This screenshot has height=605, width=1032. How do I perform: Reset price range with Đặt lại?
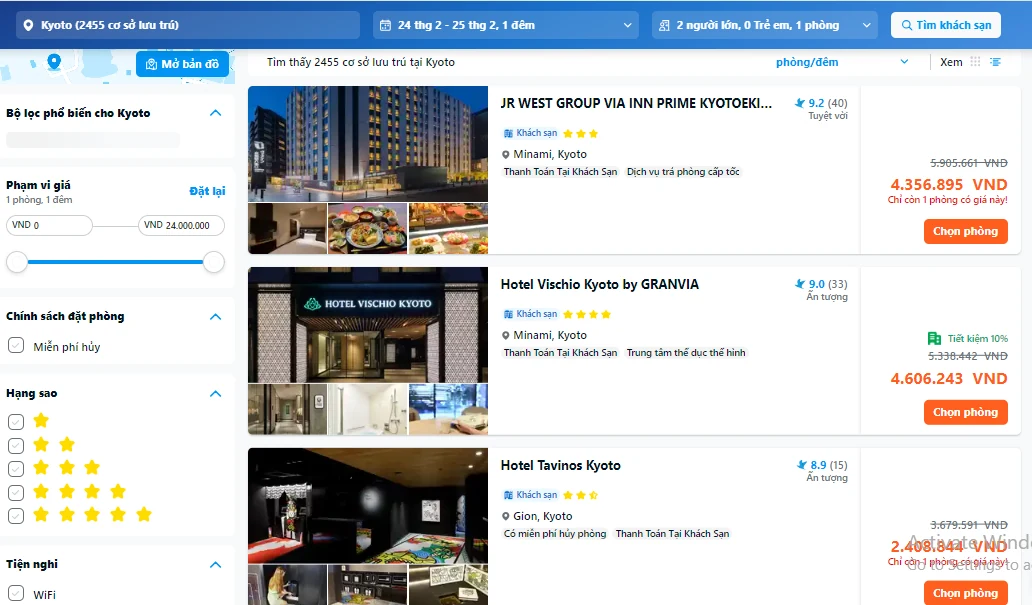[207, 191]
